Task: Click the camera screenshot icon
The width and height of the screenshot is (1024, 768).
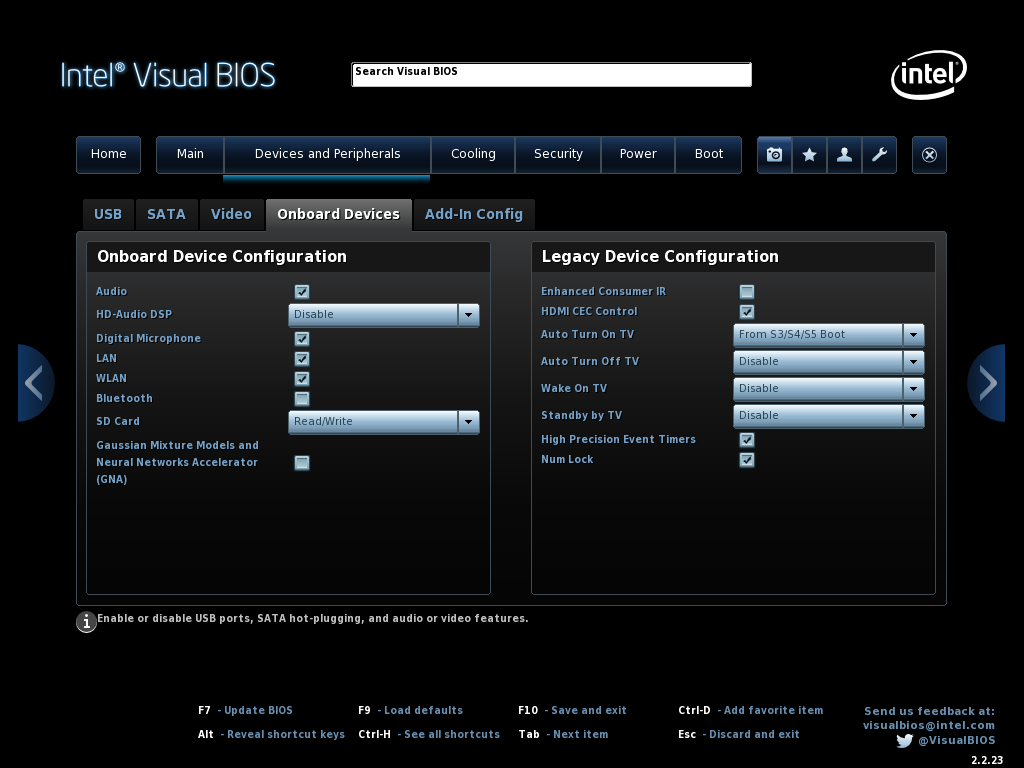Action: click(775, 155)
